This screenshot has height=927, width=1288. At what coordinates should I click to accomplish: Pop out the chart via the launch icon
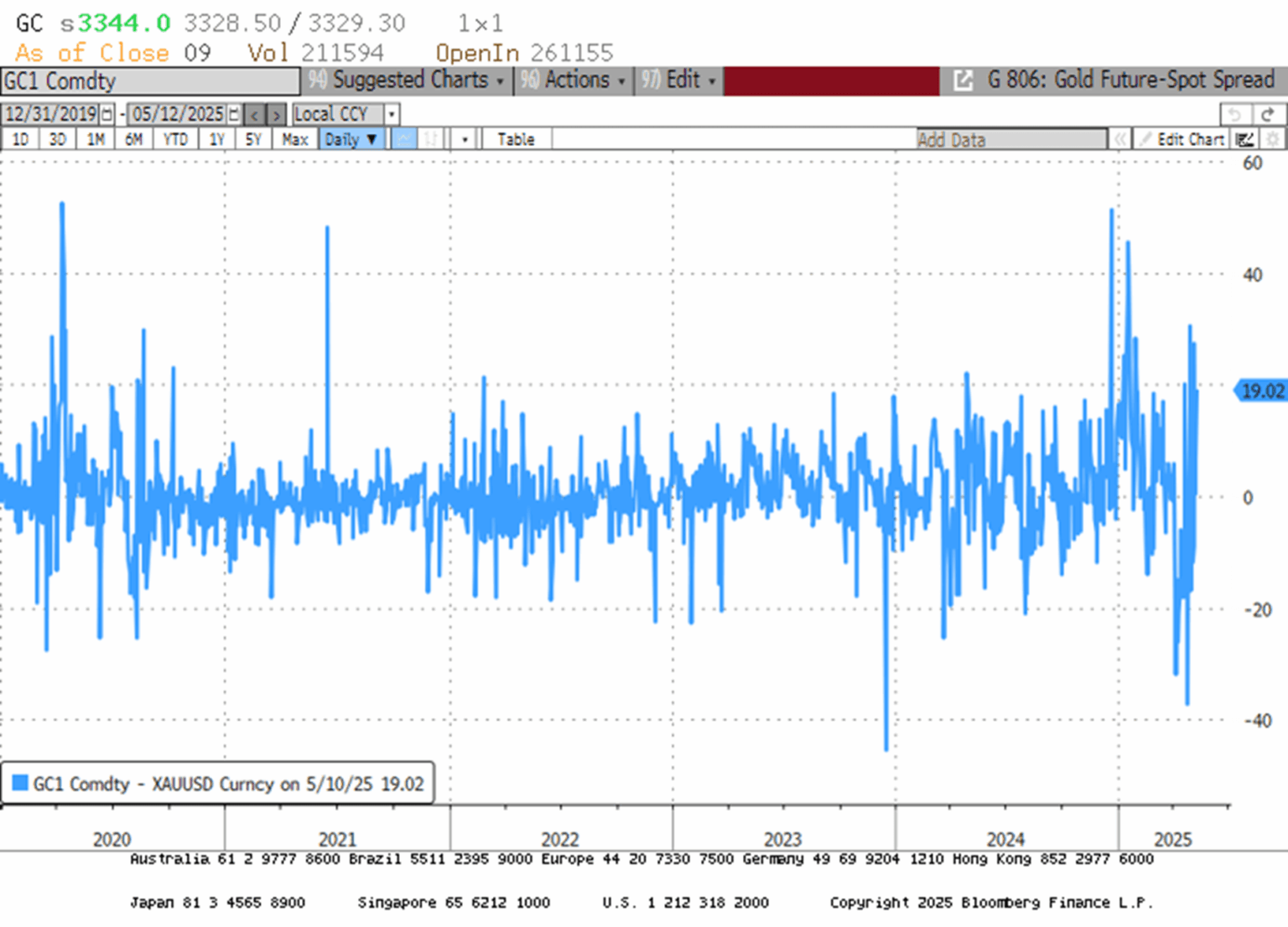coord(963,80)
